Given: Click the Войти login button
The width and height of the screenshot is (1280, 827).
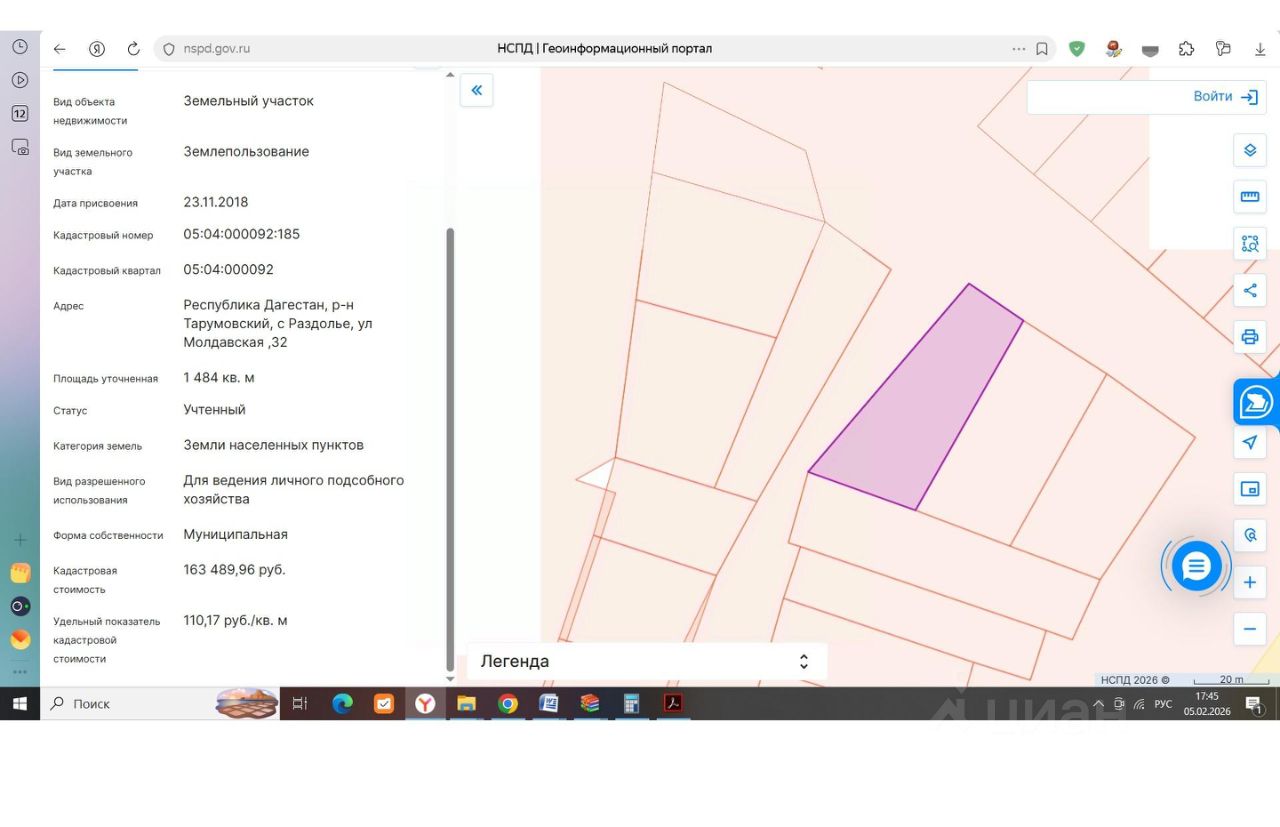Looking at the screenshot, I should pyautogui.click(x=1225, y=97).
